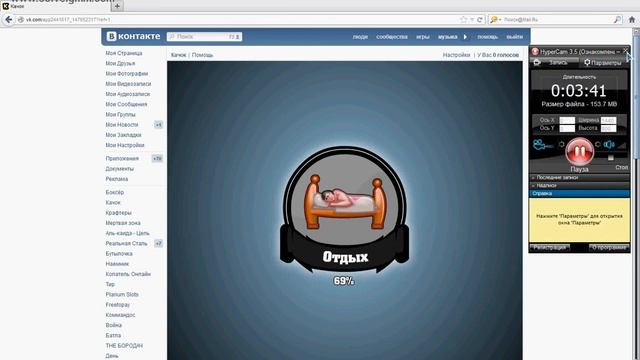Click Высота field in HyperCam
Screen dimensions: 640x360
608,129
